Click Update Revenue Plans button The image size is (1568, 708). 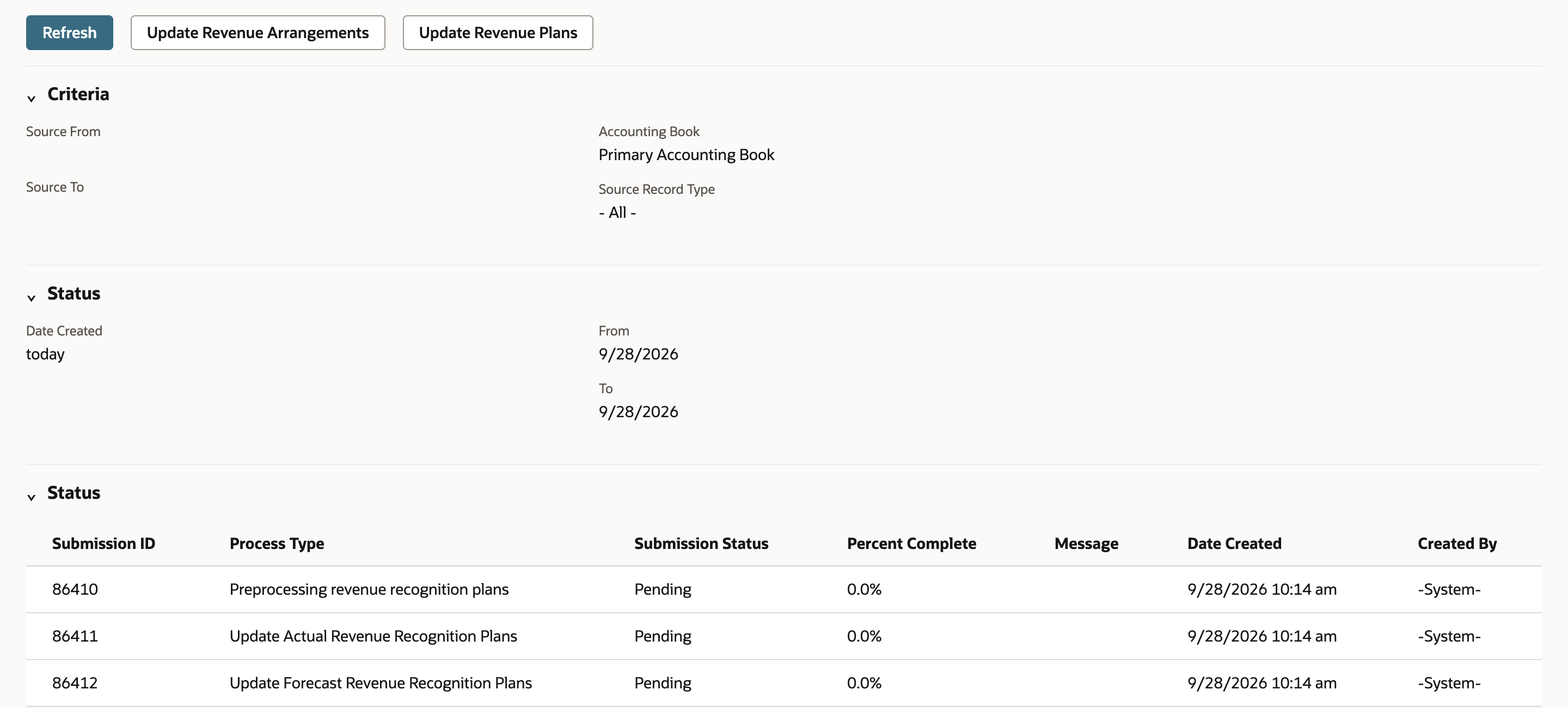498,32
